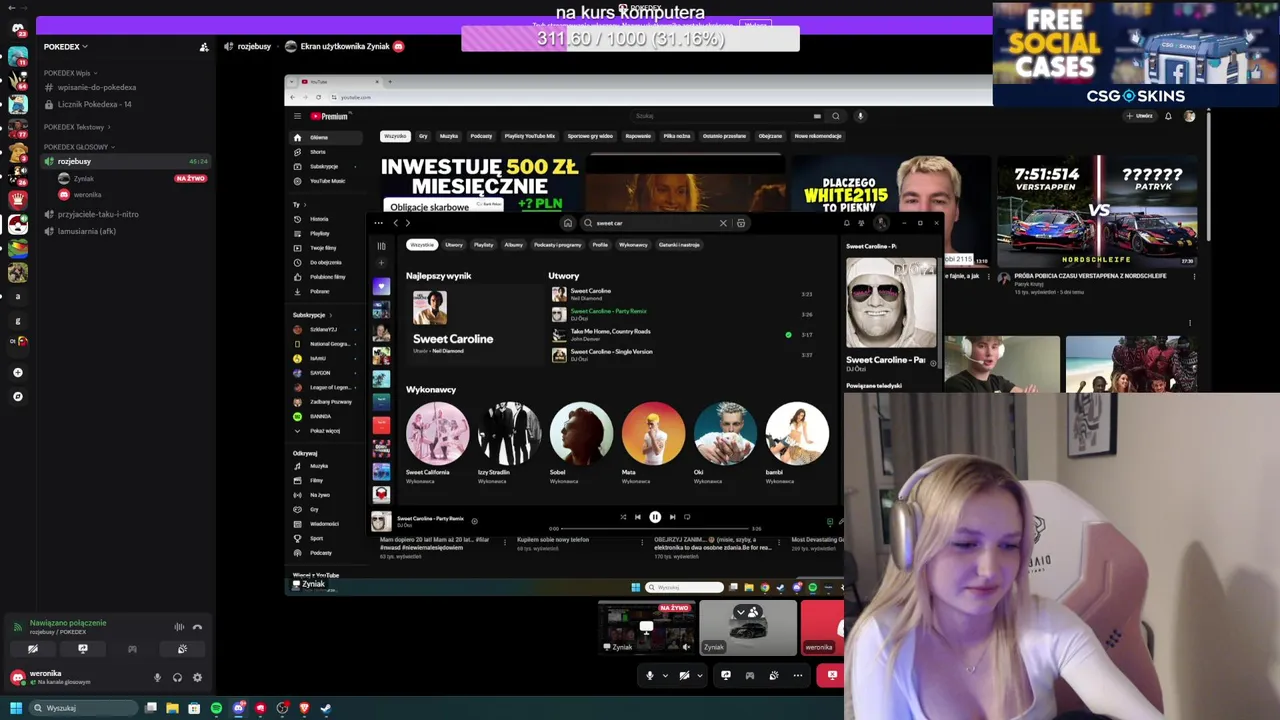The width and height of the screenshot is (1280, 720).
Task: Toggle microphone in bottom call controls
Action: pyautogui.click(x=650, y=676)
